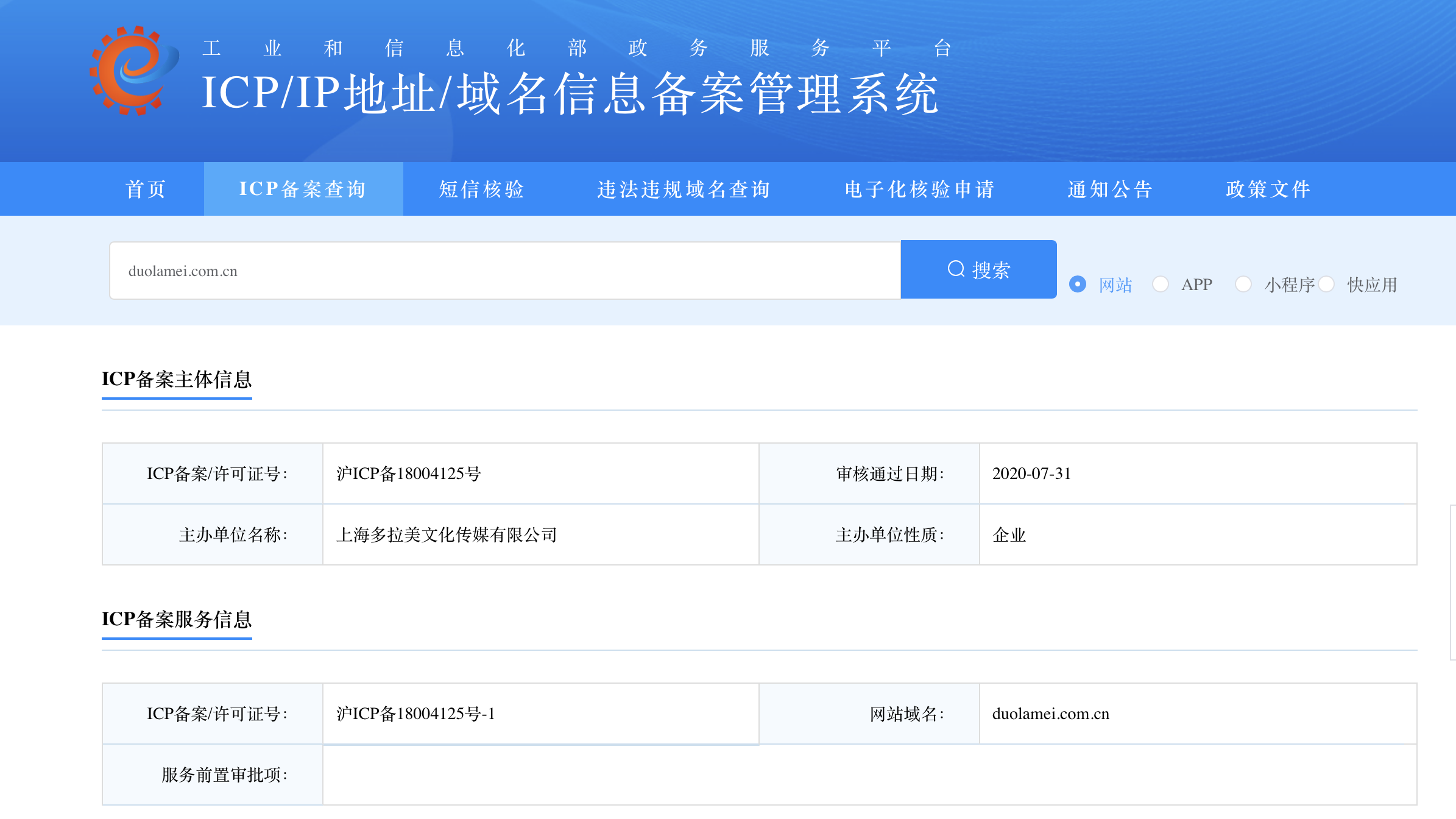
Task: Open 政策文件 navigation item
Action: [x=1268, y=189]
